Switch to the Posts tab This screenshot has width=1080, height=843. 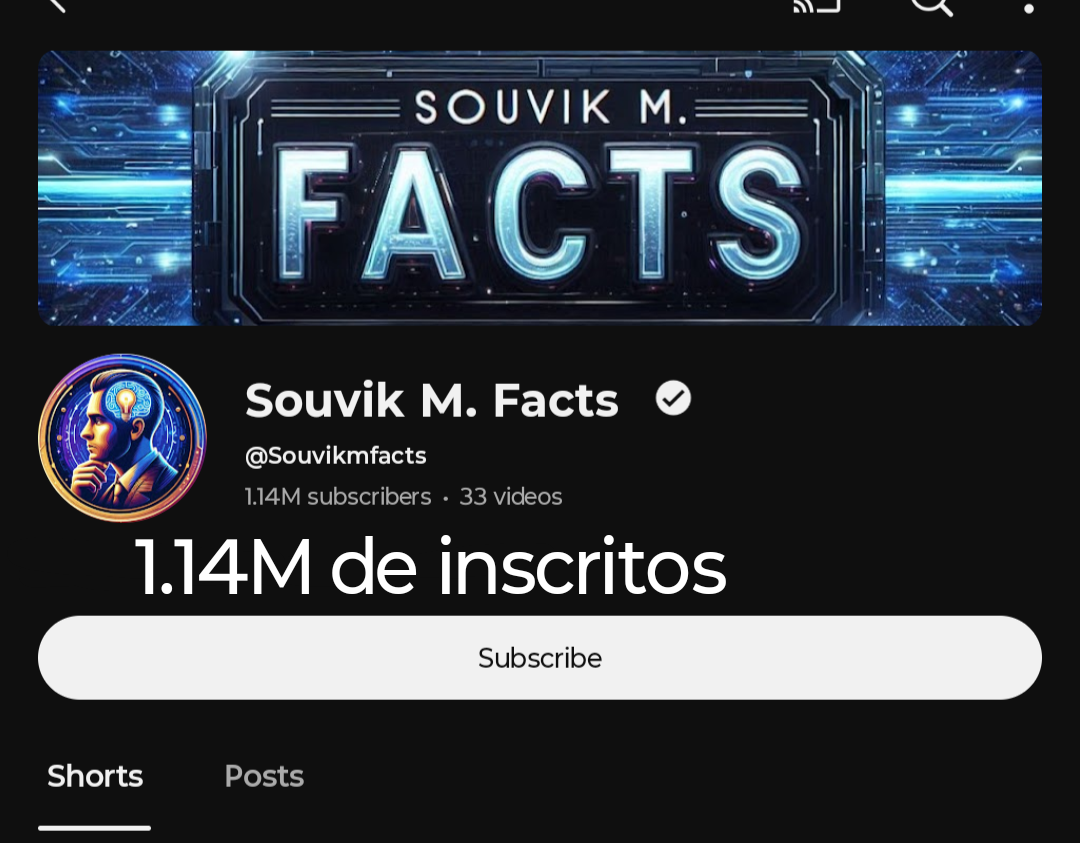264,776
